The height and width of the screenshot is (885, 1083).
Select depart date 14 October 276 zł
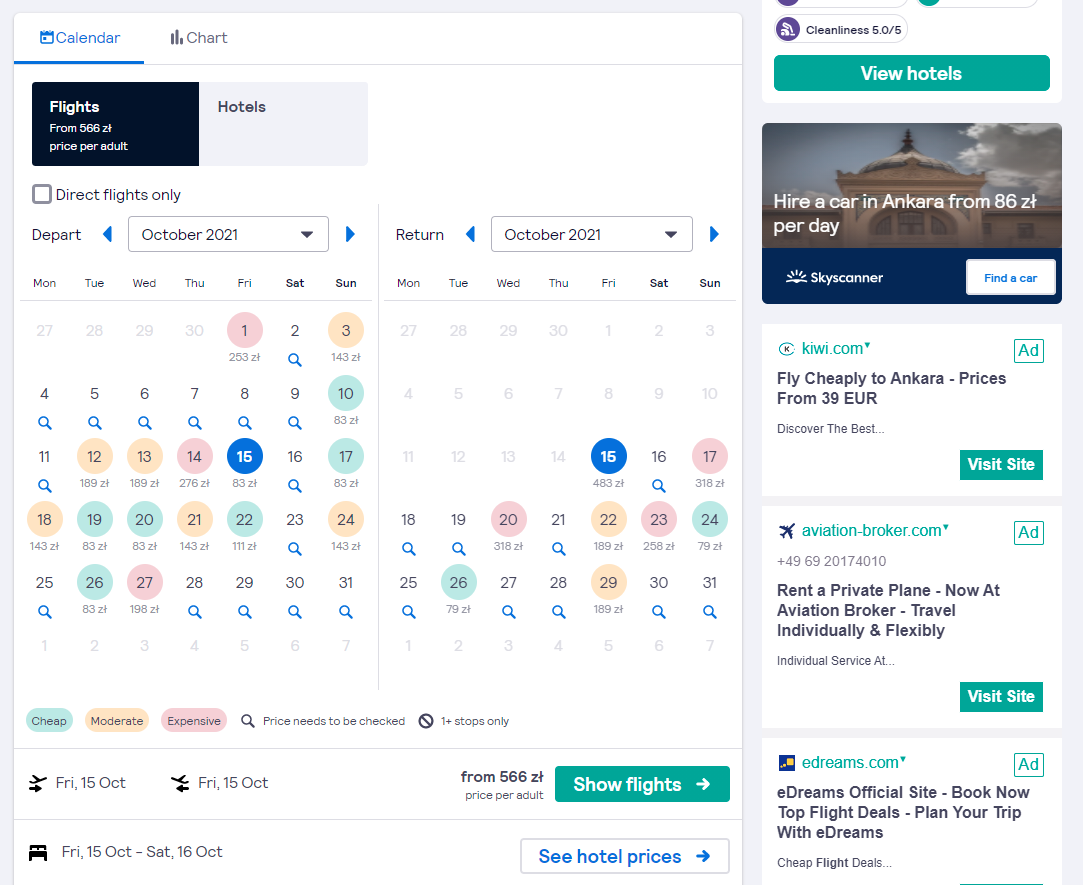195,457
